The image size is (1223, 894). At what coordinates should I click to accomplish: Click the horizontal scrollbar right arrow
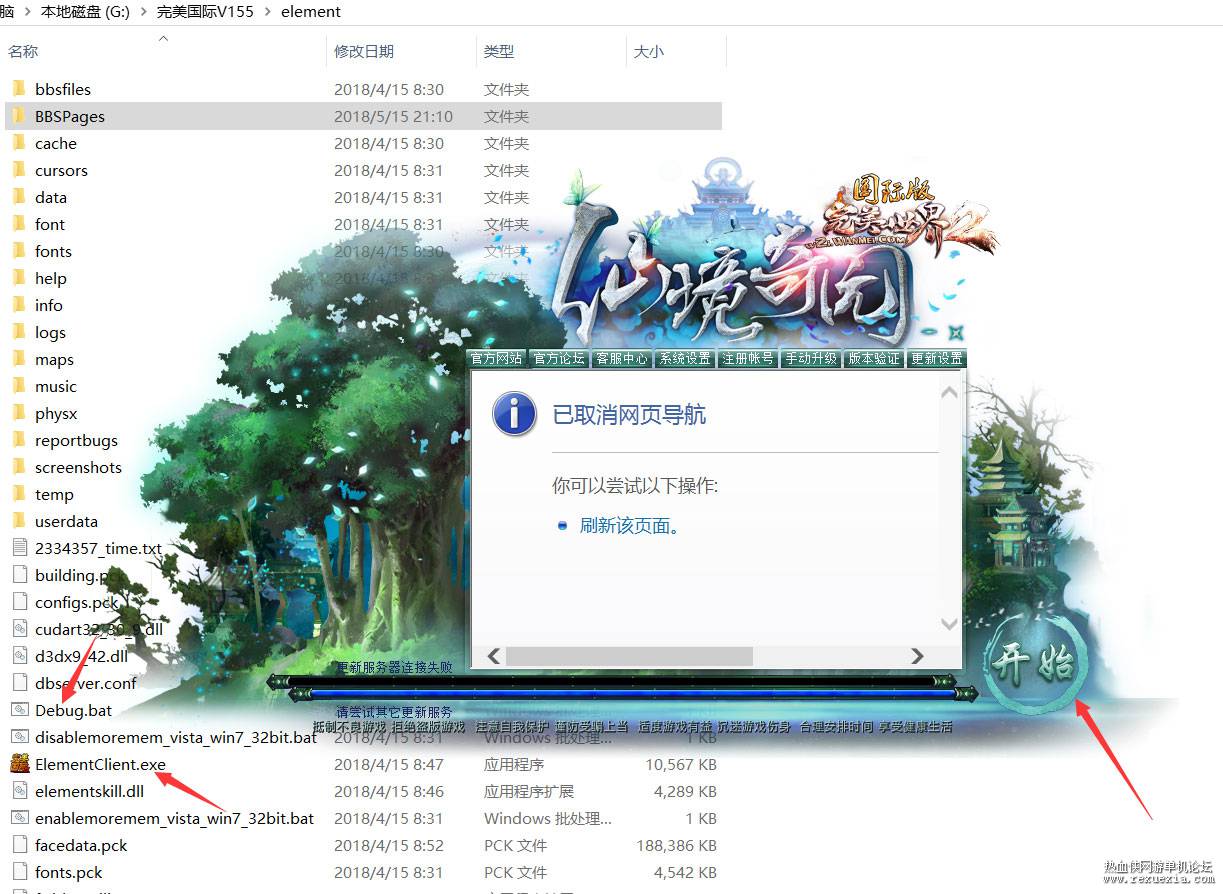[x=917, y=656]
